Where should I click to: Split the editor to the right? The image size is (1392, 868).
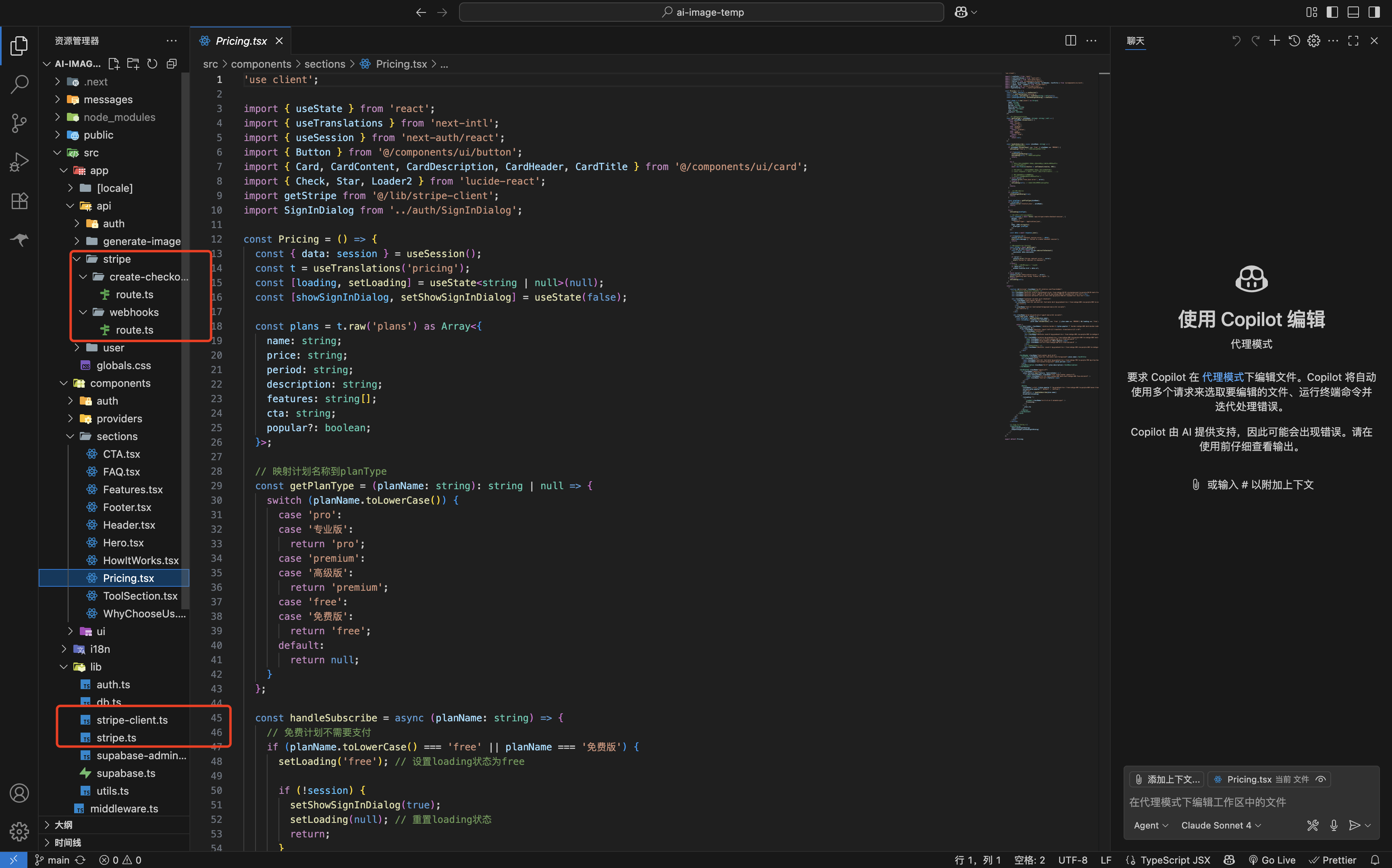[x=1070, y=41]
